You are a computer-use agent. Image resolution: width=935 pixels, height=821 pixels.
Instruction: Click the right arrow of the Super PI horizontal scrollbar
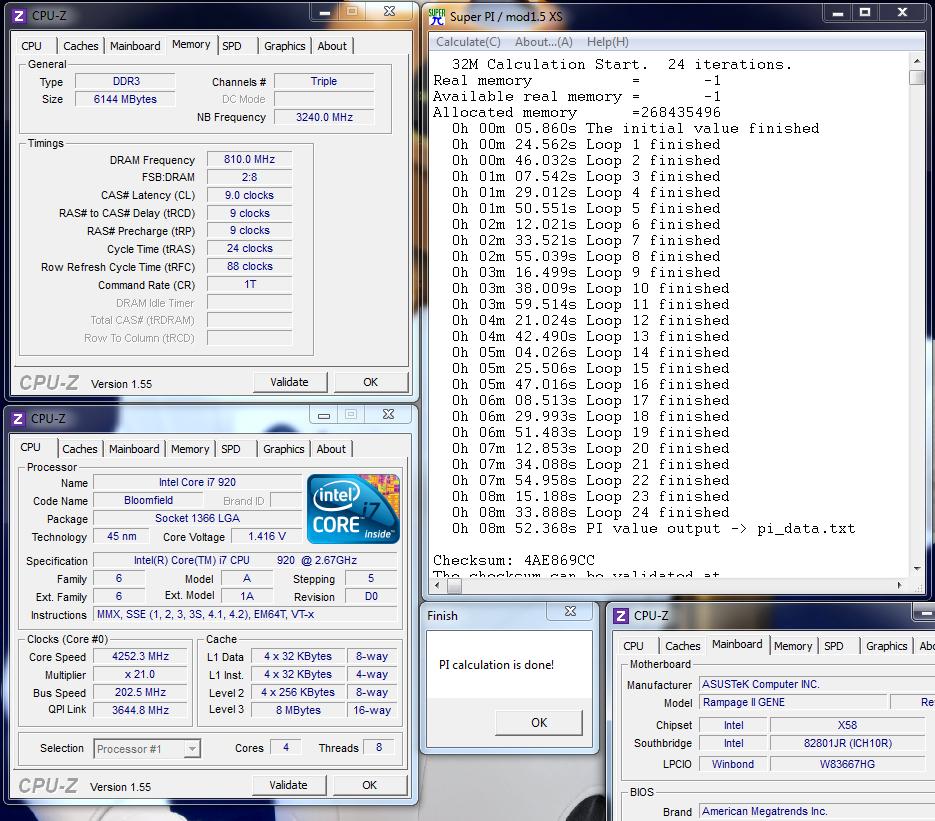click(900, 585)
